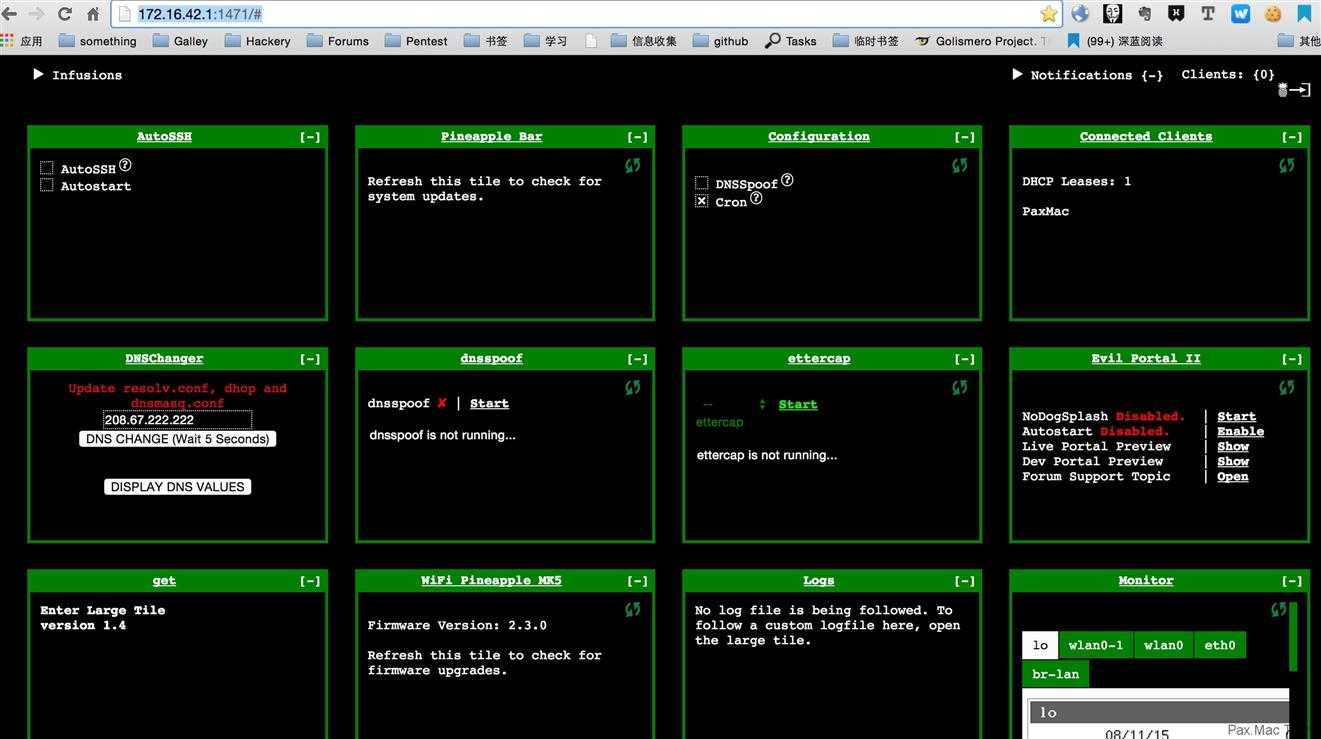Switch to the eth0 tab
The width and height of the screenshot is (1321, 739).
[1219, 645]
